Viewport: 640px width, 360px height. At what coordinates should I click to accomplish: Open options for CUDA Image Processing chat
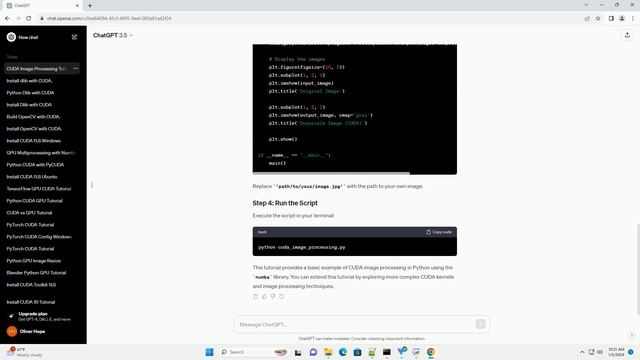click(76, 69)
